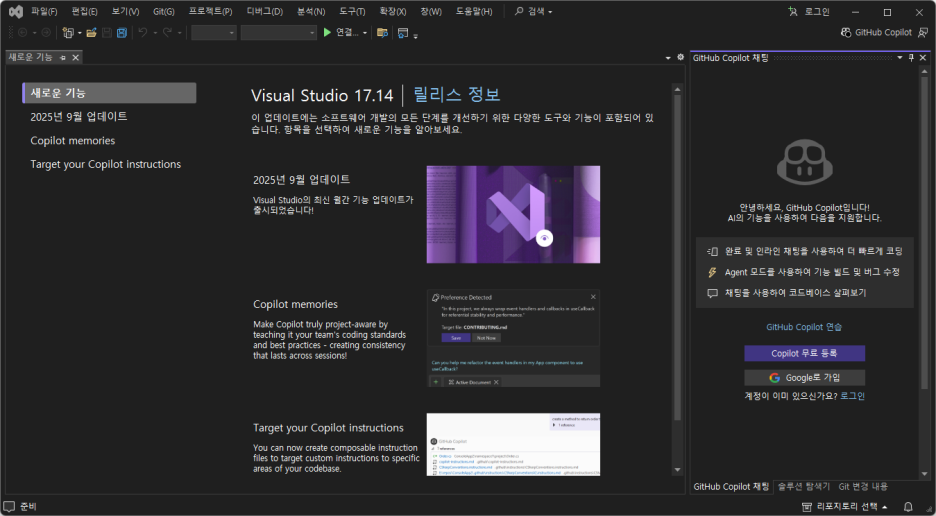Click the large Copilot mascot icon
936x516 pixels.
805,162
